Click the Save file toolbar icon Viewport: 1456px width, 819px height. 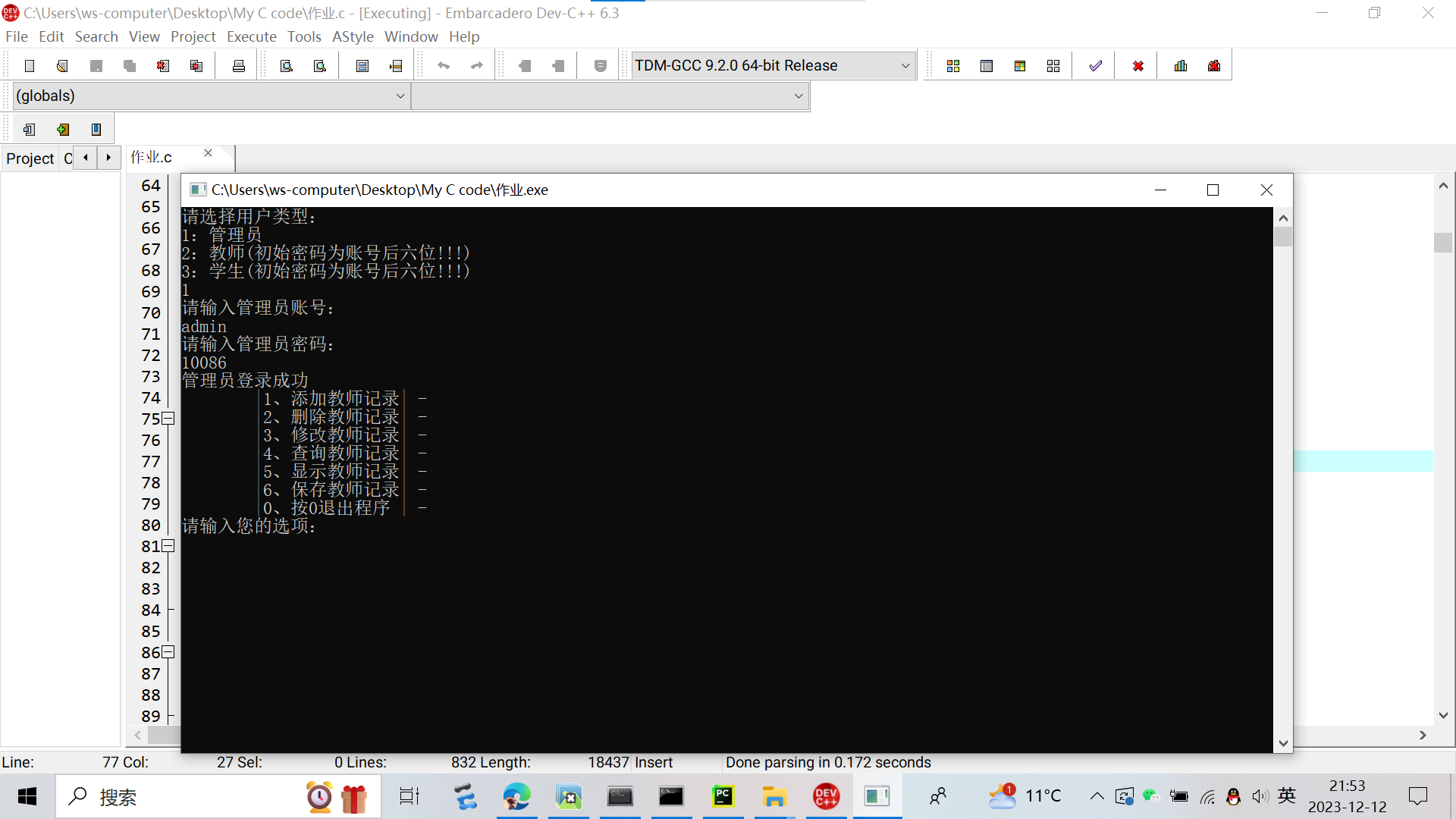[x=96, y=65]
